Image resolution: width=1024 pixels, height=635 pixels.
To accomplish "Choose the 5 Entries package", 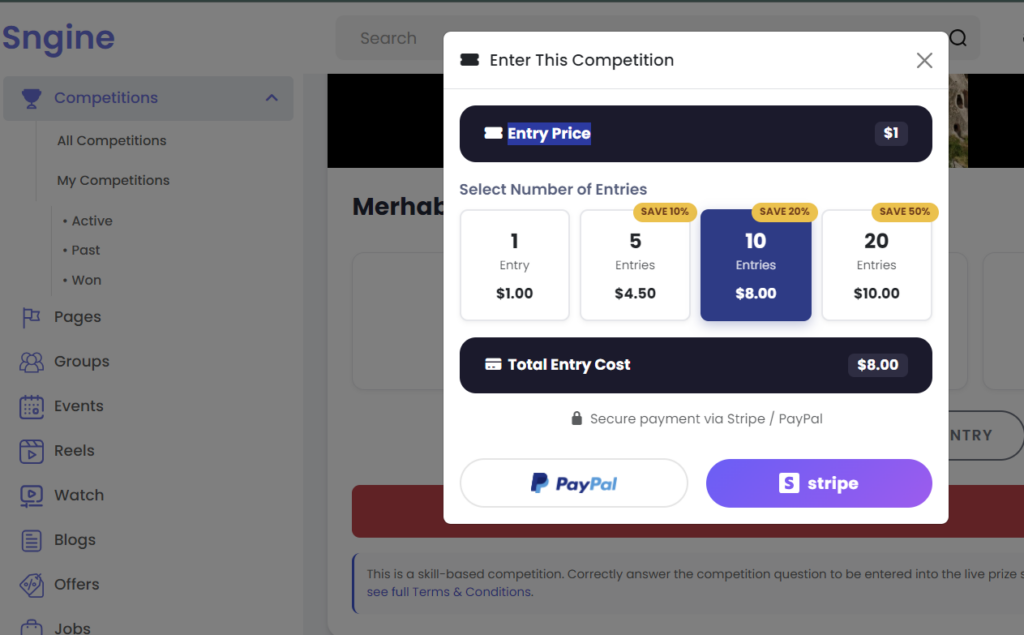I will 635,265.
